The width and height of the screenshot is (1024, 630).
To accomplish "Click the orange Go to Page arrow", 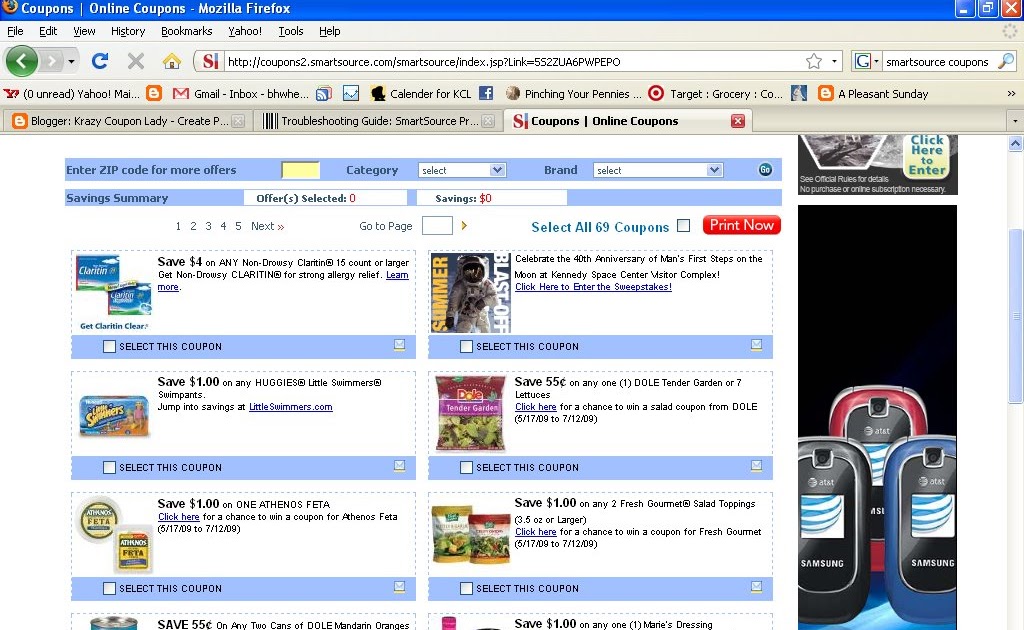I will [x=464, y=226].
